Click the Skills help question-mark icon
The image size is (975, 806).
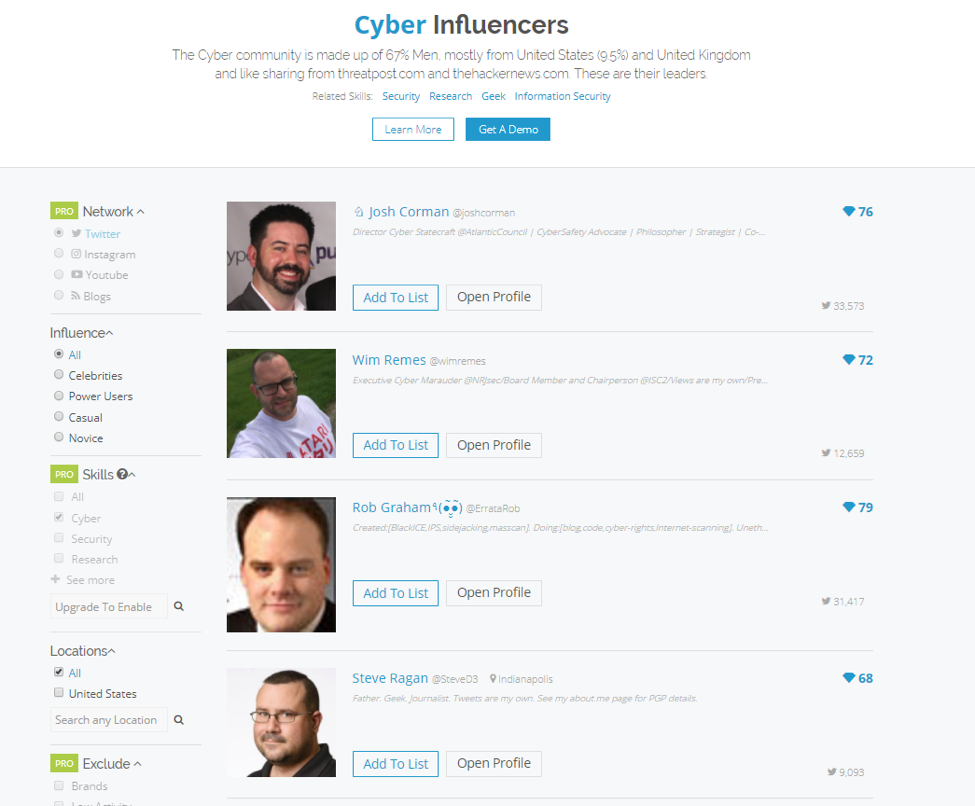(x=122, y=474)
